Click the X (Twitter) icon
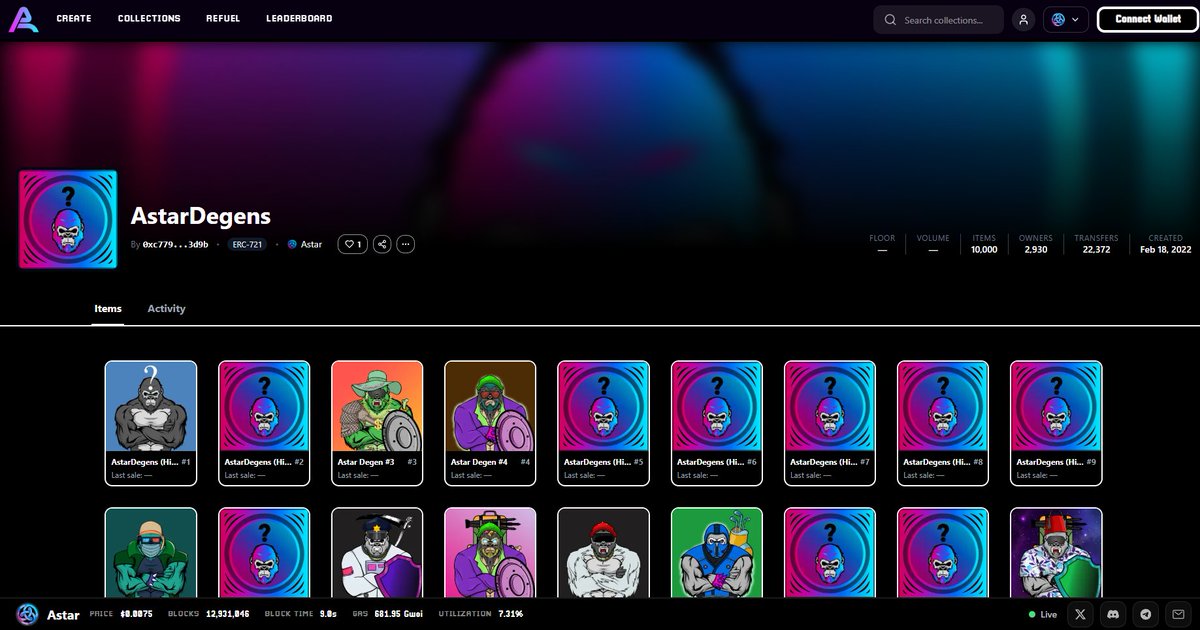Image resolution: width=1200 pixels, height=630 pixels. (x=1080, y=614)
